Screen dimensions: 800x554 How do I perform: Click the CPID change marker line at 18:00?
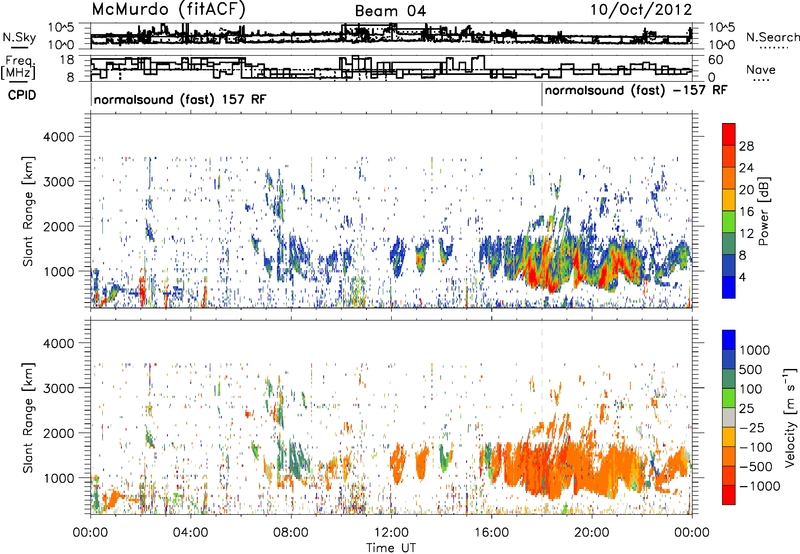tap(542, 95)
